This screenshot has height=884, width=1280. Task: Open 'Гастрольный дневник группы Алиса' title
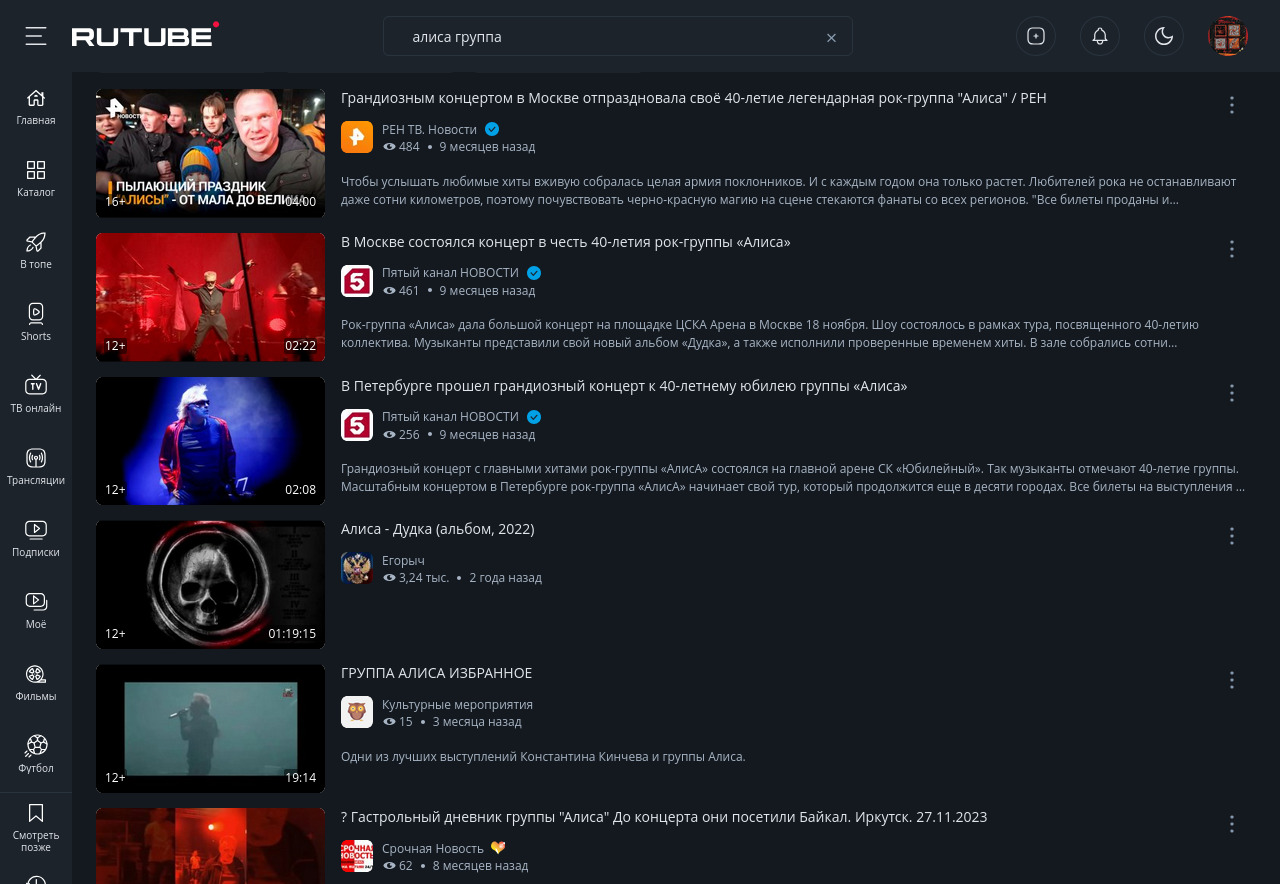coord(664,817)
